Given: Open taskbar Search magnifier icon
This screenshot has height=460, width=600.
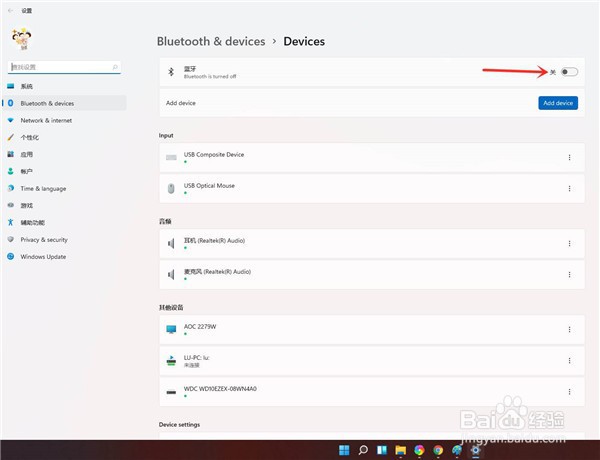Looking at the screenshot, I should pyautogui.click(x=363, y=450).
